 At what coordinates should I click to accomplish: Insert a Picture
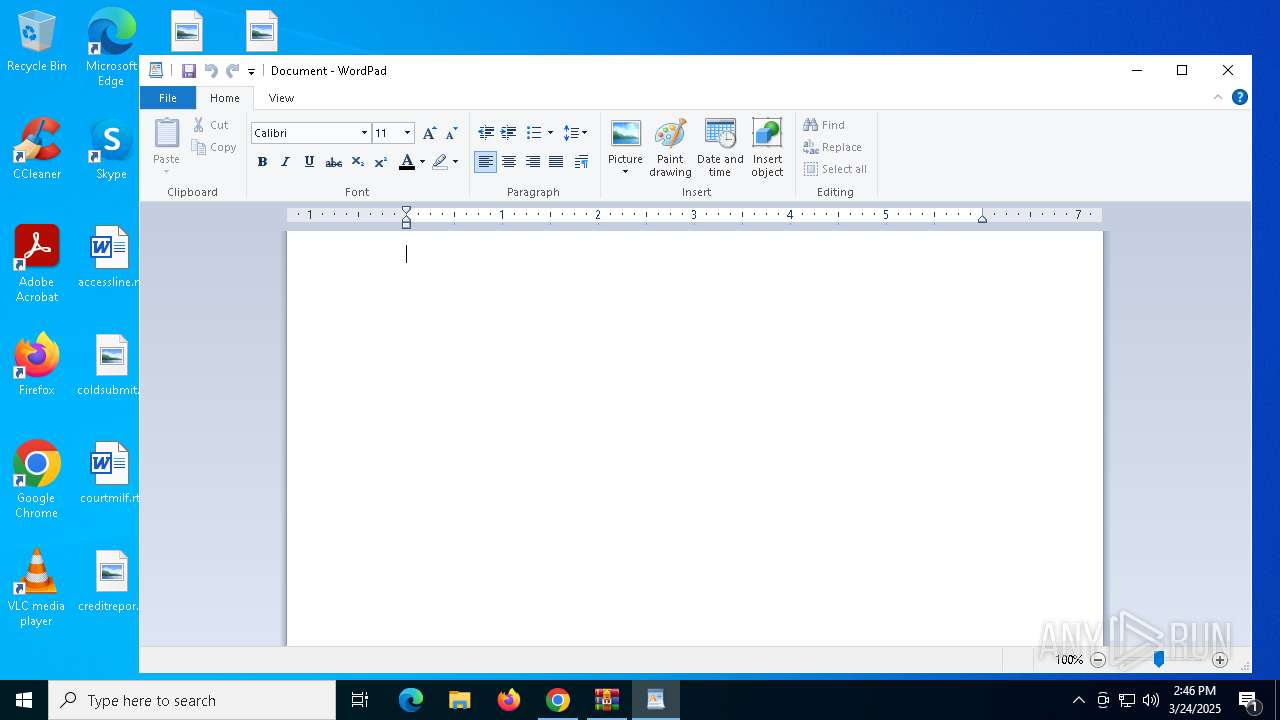(x=626, y=140)
